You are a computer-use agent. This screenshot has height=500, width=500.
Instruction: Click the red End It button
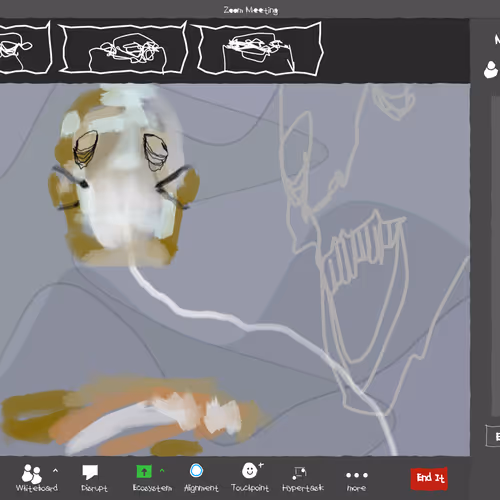coord(429,478)
